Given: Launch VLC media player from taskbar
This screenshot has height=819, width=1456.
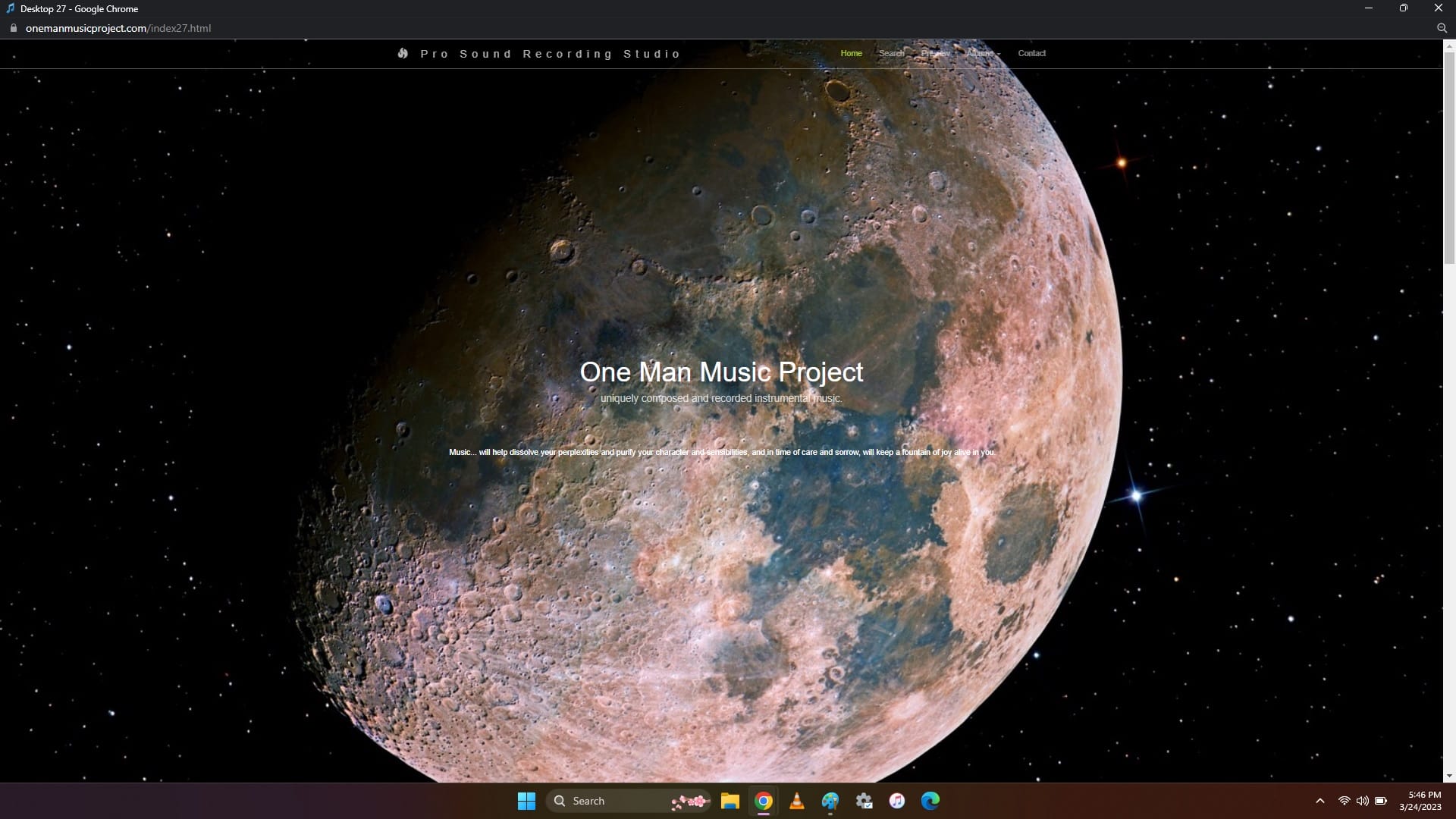Looking at the screenshot, I should pos(797,801).
